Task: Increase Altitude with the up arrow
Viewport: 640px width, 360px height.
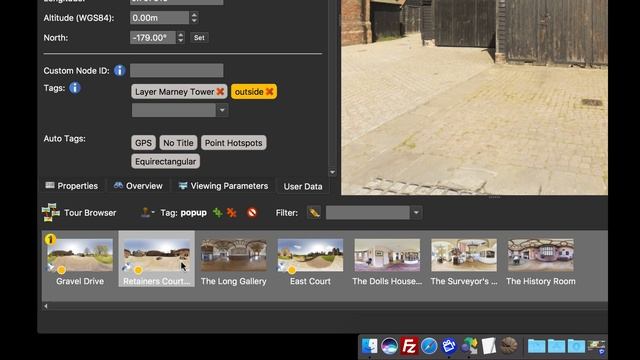Action: click(194, 15)
